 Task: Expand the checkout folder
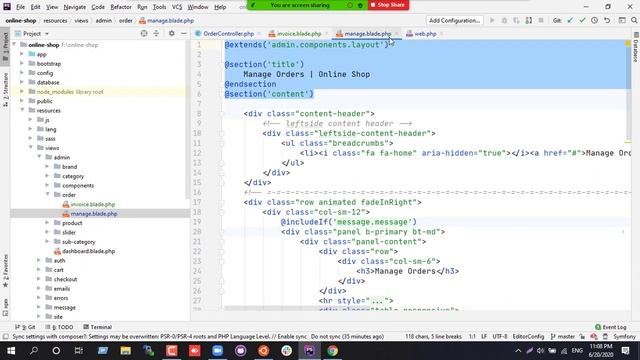(x=39, y=279)
